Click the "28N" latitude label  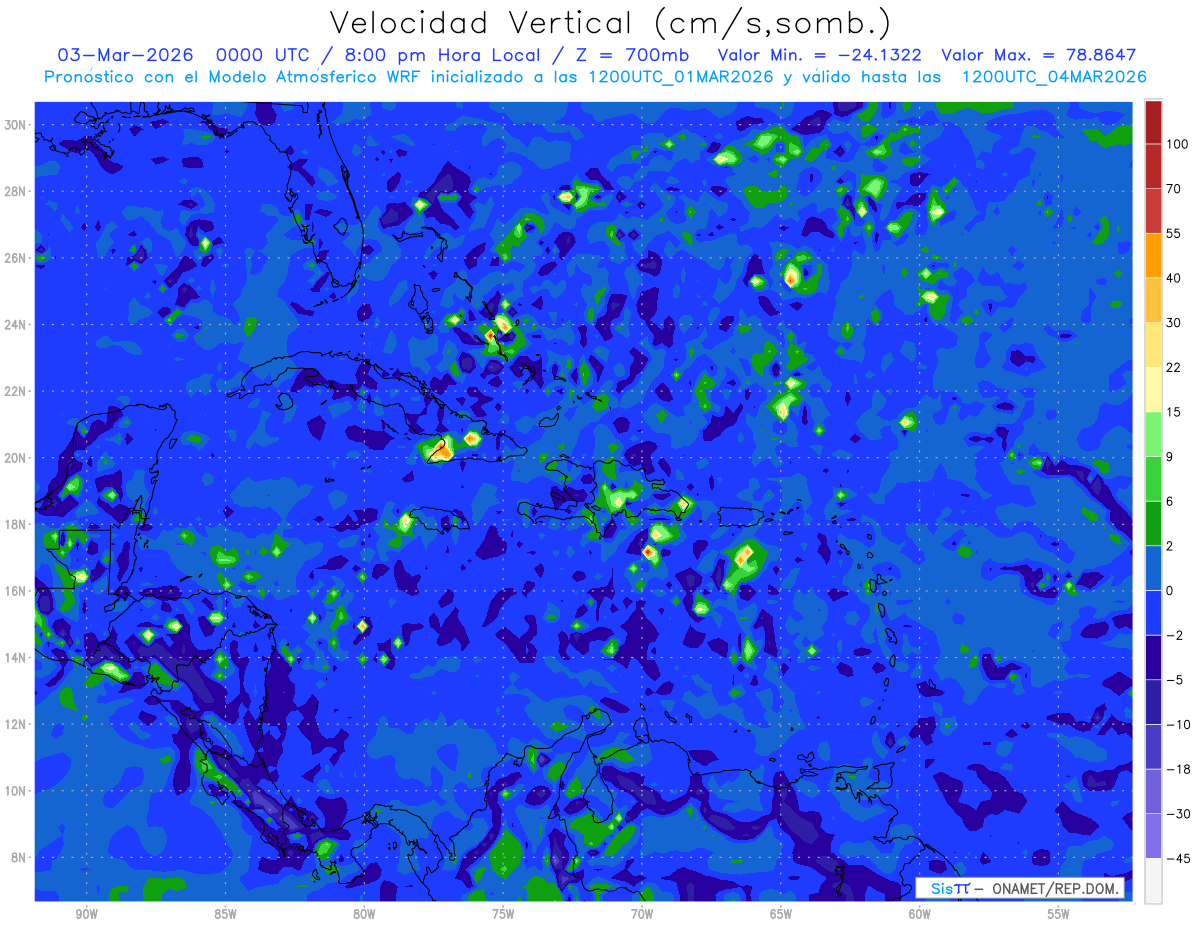click(16, 191)
